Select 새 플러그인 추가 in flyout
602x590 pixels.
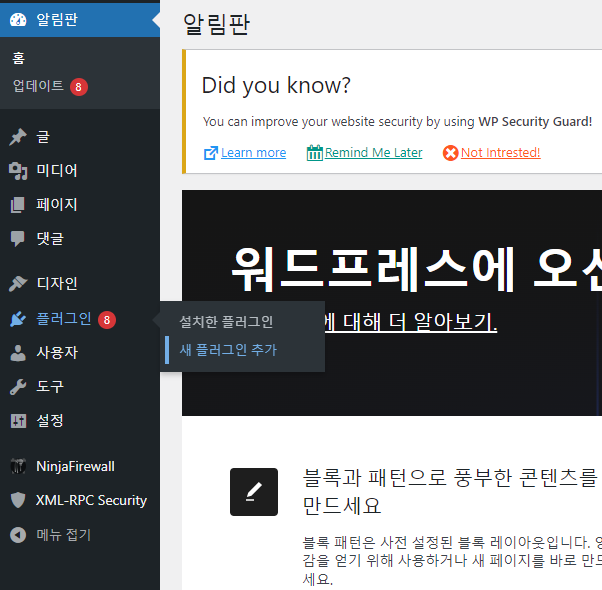coord(228,350)
